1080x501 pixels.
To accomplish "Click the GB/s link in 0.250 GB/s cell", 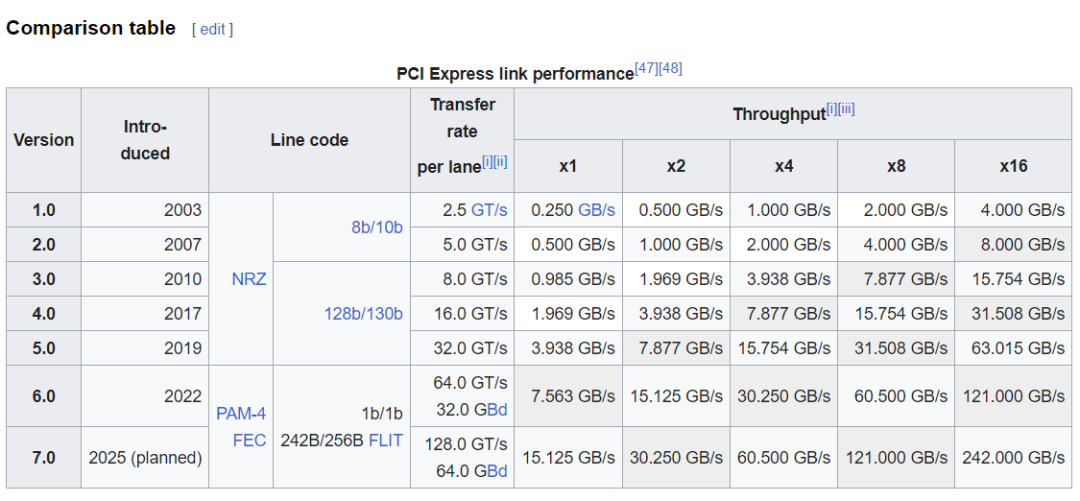I will coord(597,210).
